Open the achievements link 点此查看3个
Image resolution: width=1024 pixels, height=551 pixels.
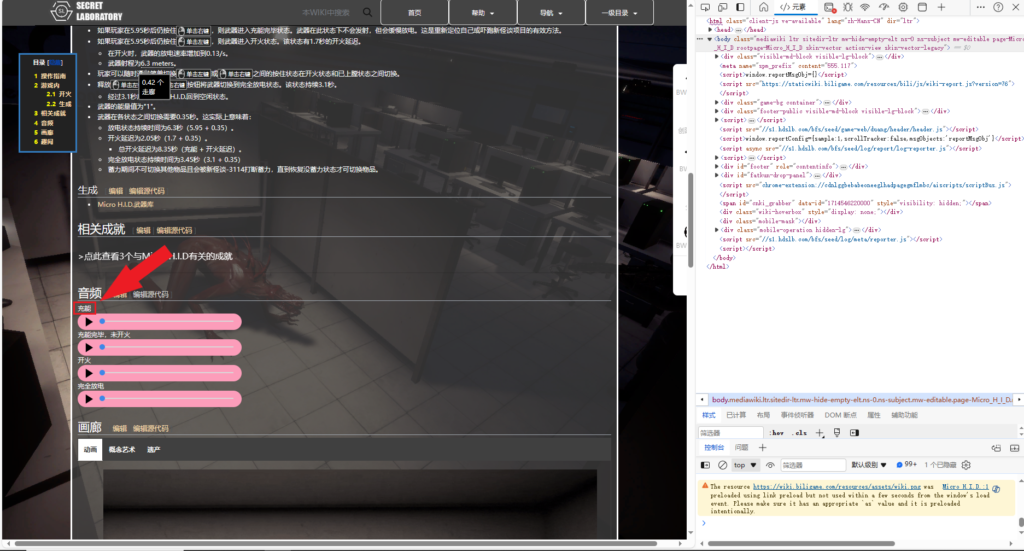pyautogui.click(x=155, y=256)
